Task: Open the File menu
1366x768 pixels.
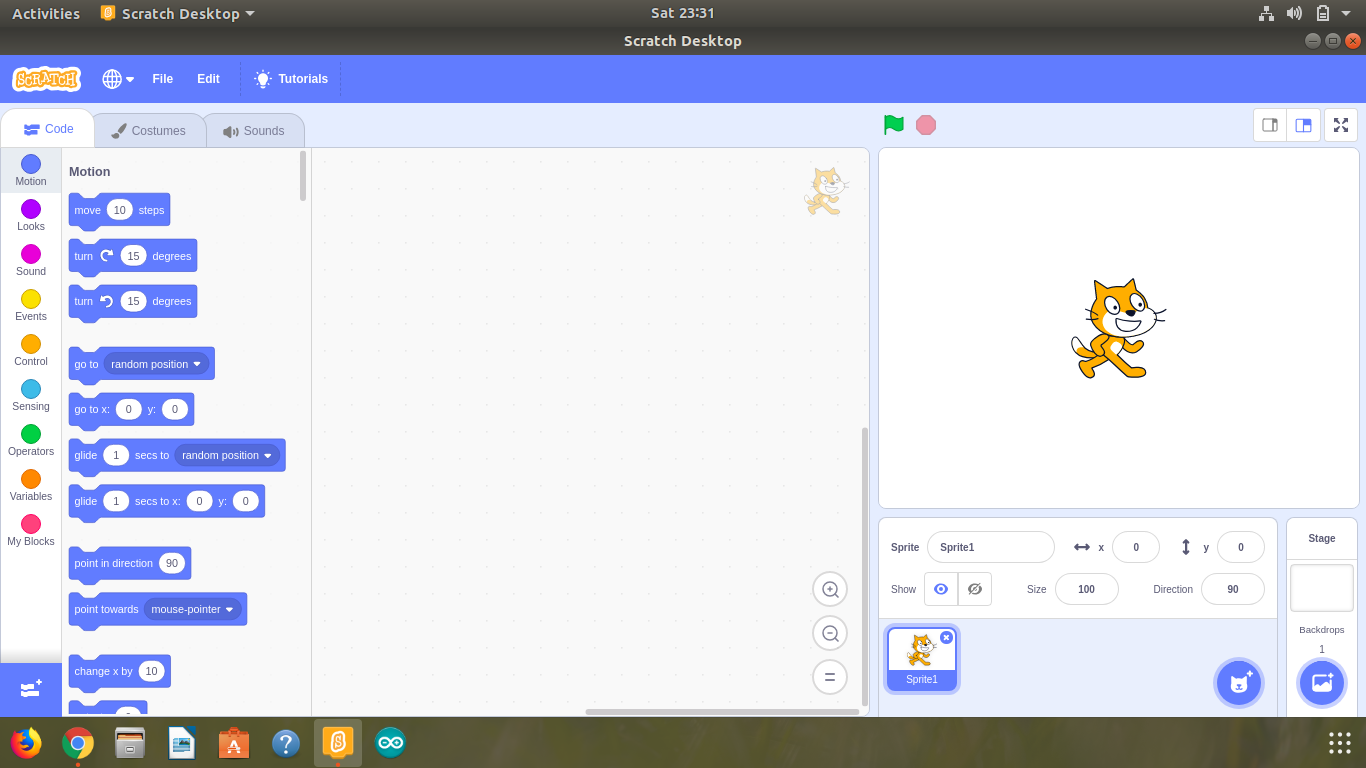Action: click(x=162, y=79)
